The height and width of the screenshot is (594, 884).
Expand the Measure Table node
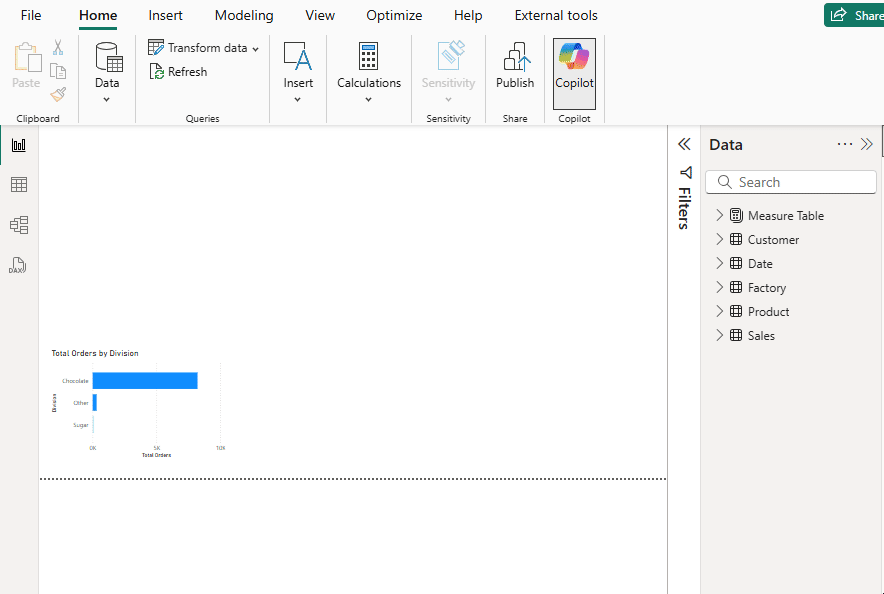[719, 215]
